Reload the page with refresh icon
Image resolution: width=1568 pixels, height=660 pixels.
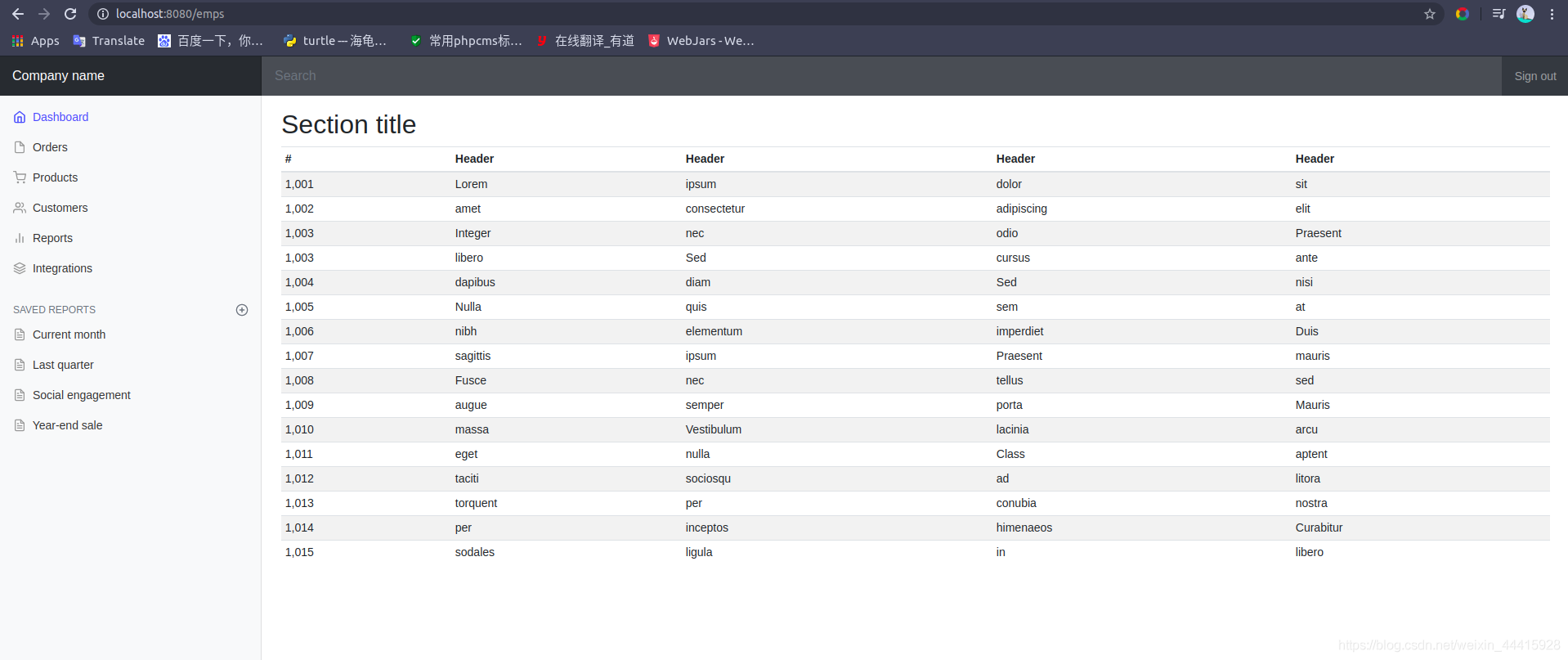pos(70,14)
